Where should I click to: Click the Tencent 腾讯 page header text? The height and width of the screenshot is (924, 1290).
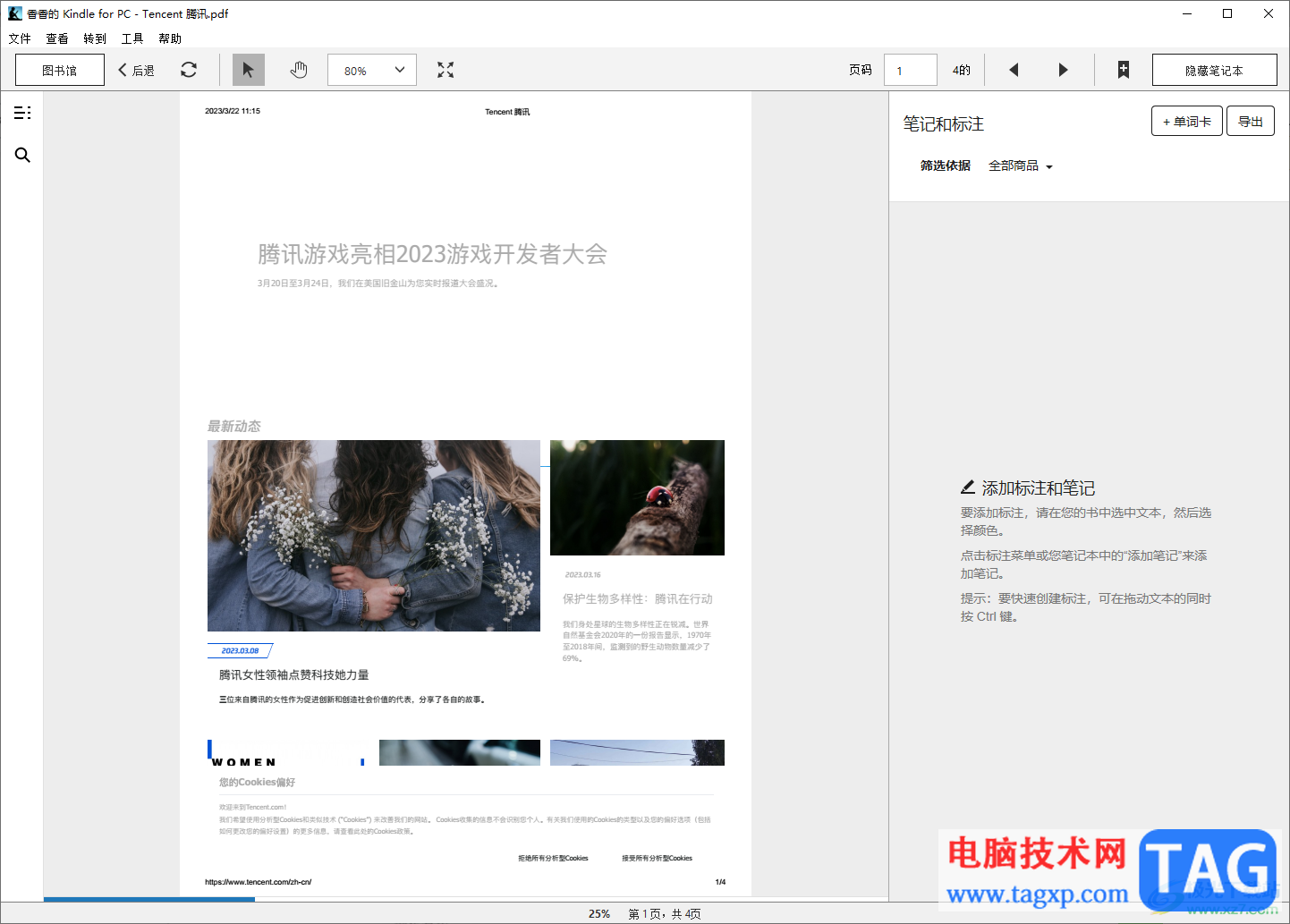pyautogui.click(x=507, y=112)
